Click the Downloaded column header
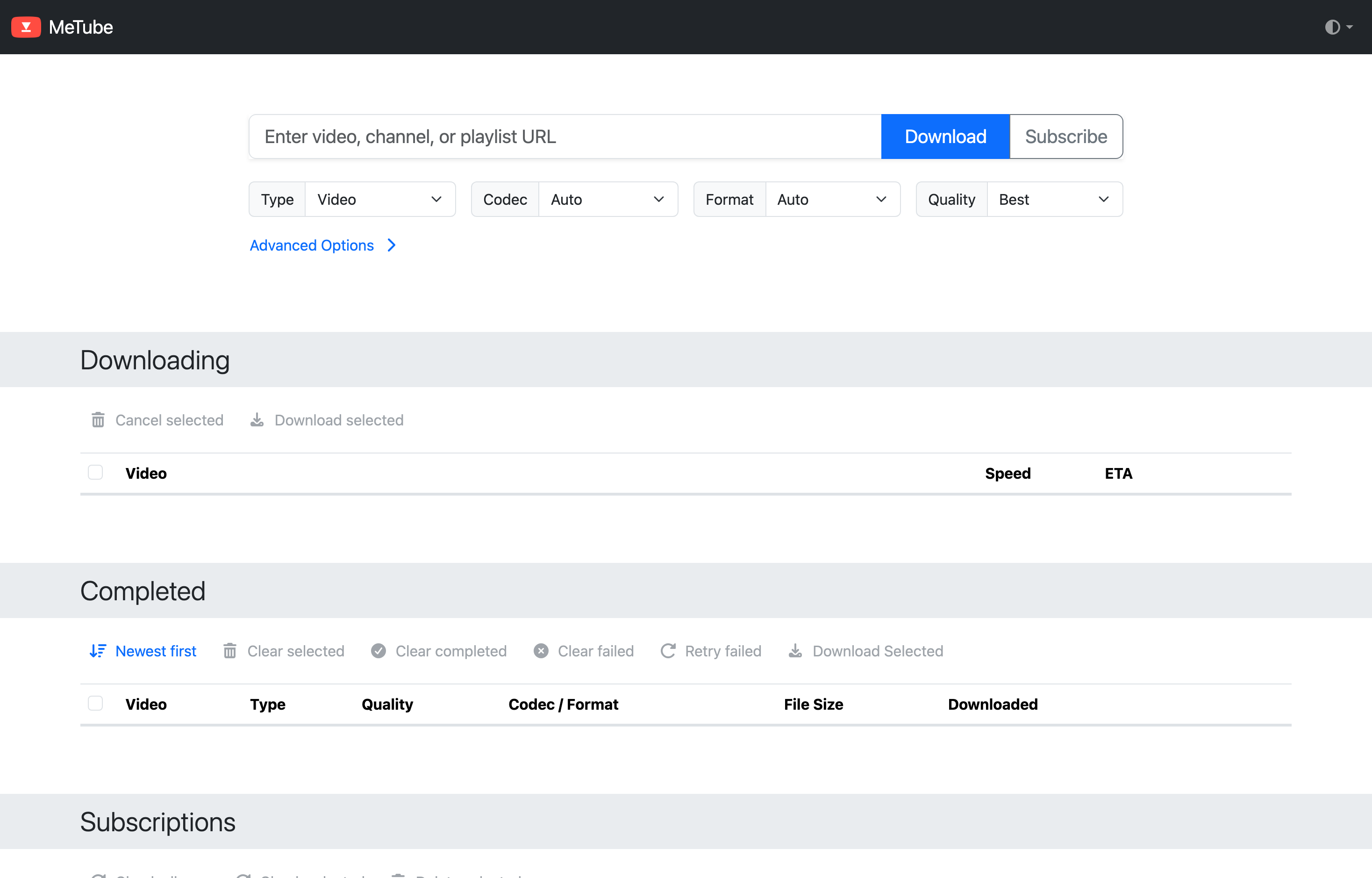 (993, 705)
